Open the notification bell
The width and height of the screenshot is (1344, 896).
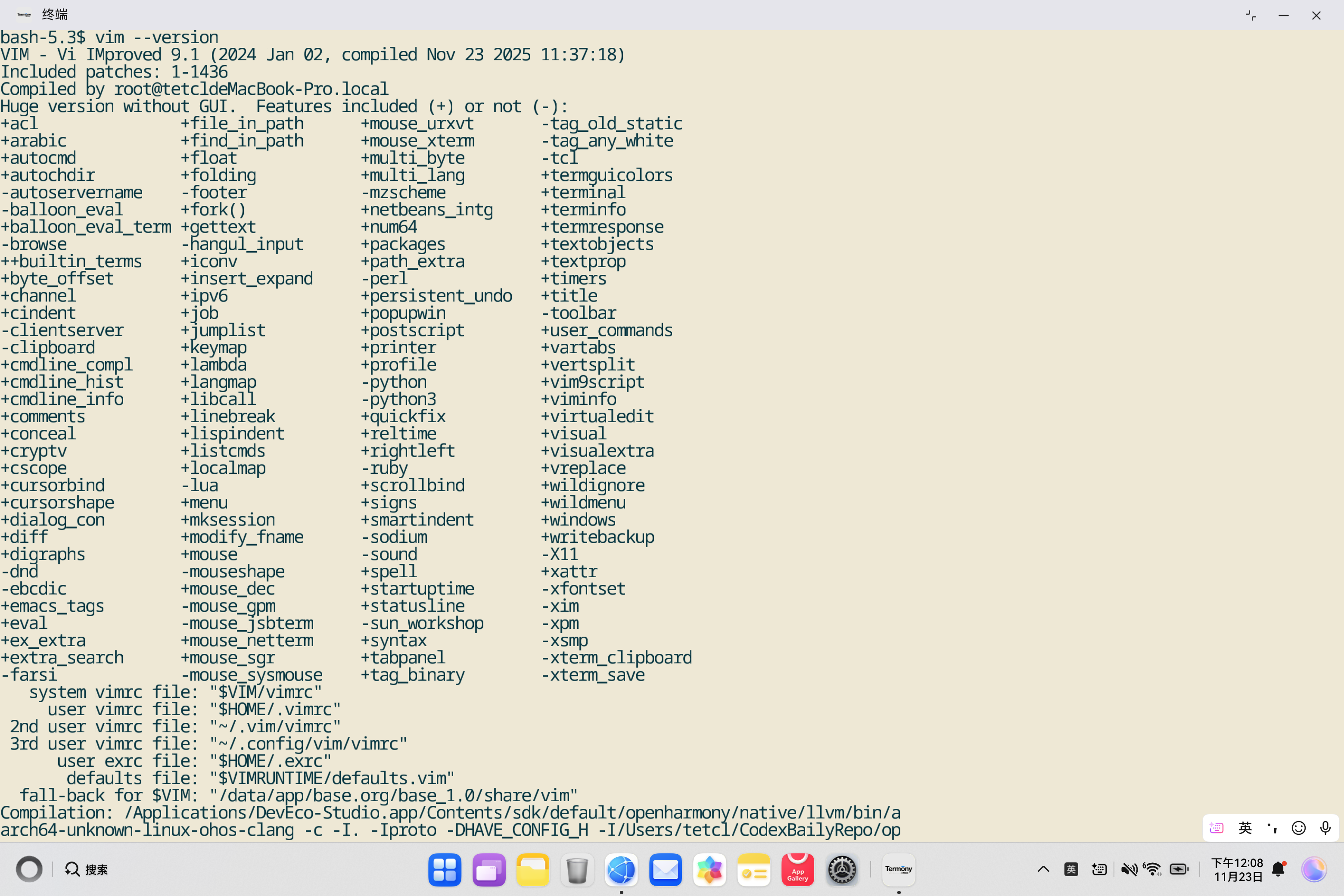(1278, 870)
